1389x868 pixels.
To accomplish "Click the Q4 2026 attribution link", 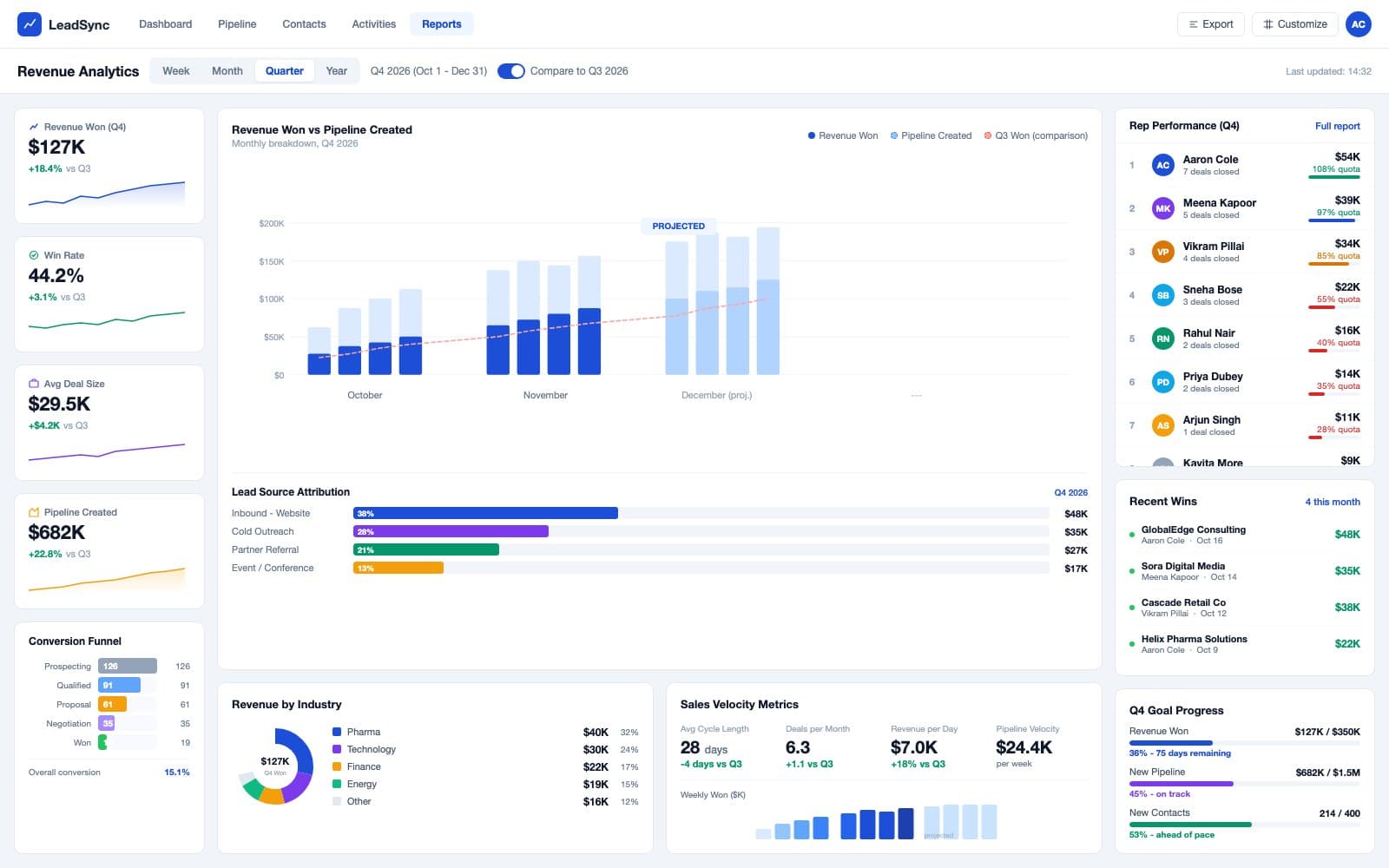I will point(1070,492).
